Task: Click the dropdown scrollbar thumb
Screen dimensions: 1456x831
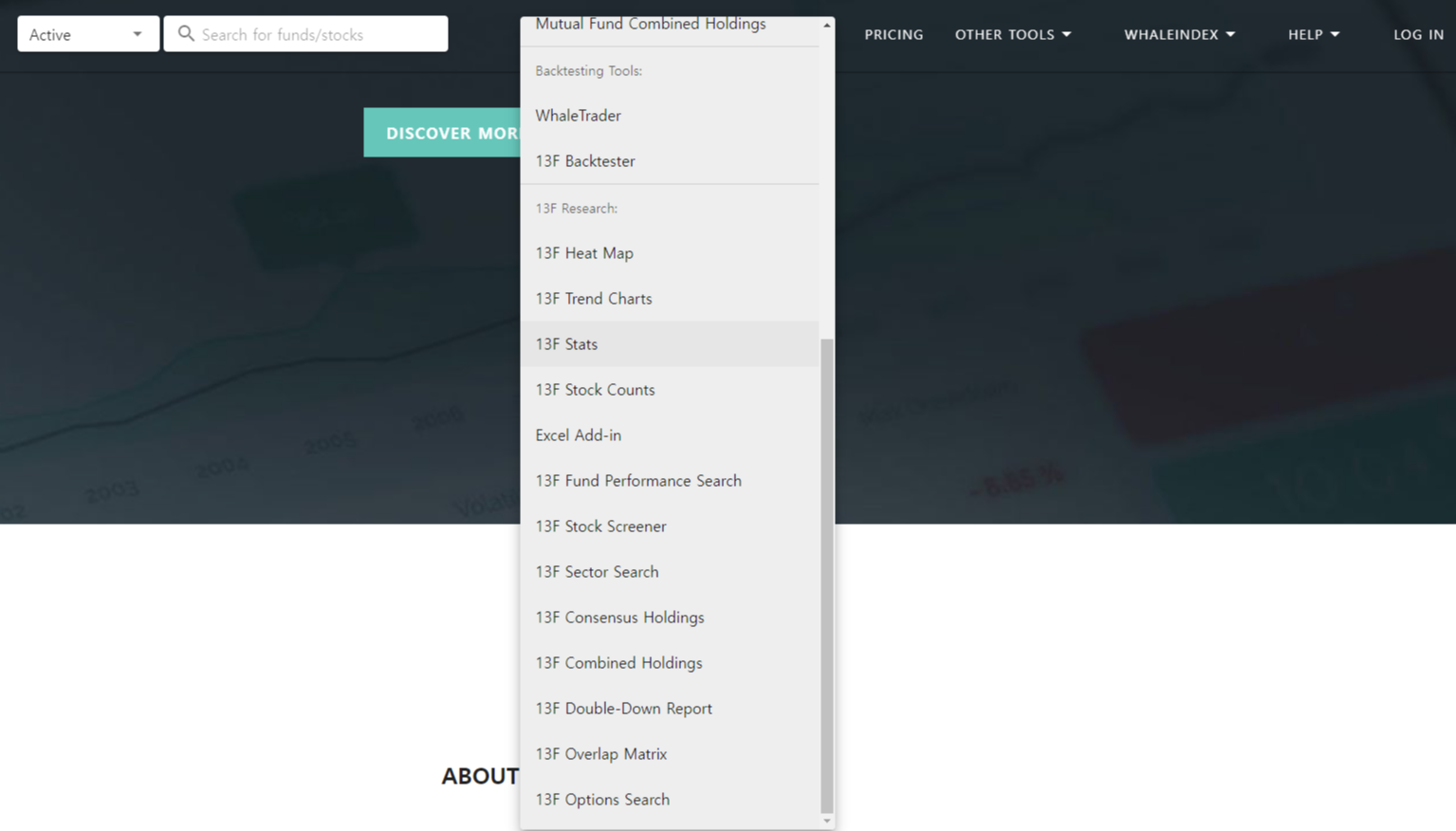Action: [827, 575]
